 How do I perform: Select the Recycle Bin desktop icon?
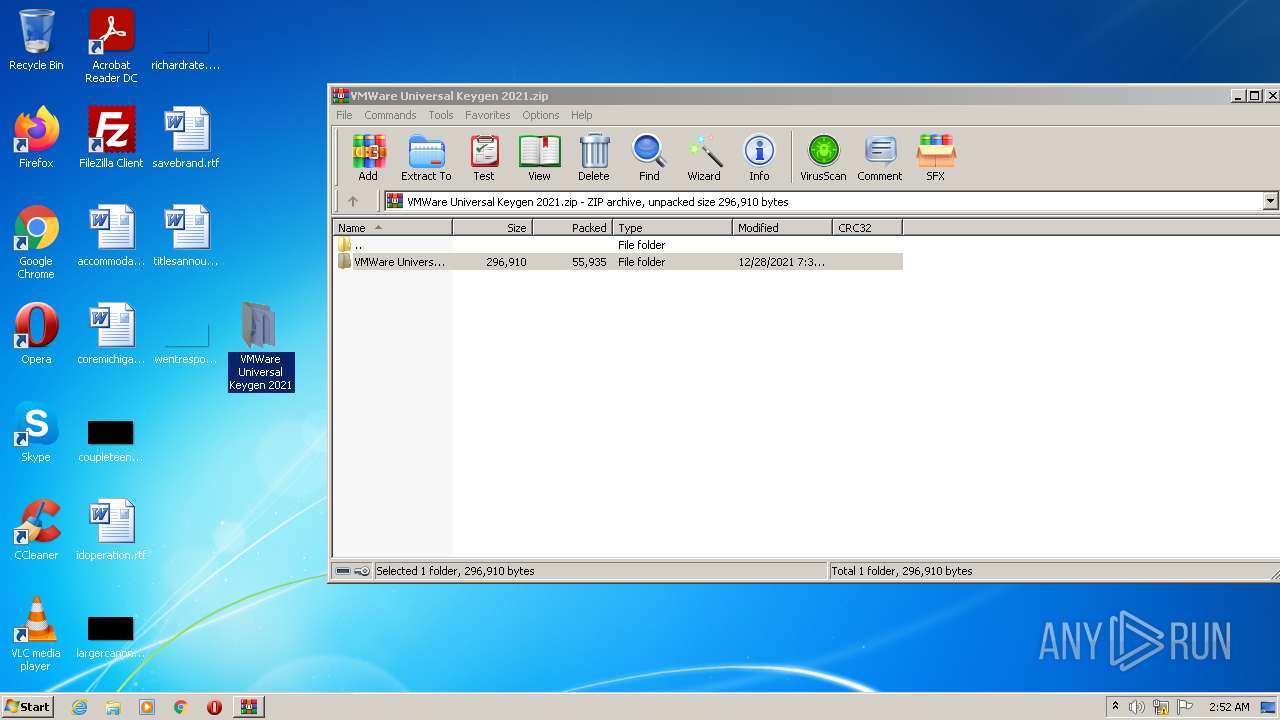pos(36,40)
